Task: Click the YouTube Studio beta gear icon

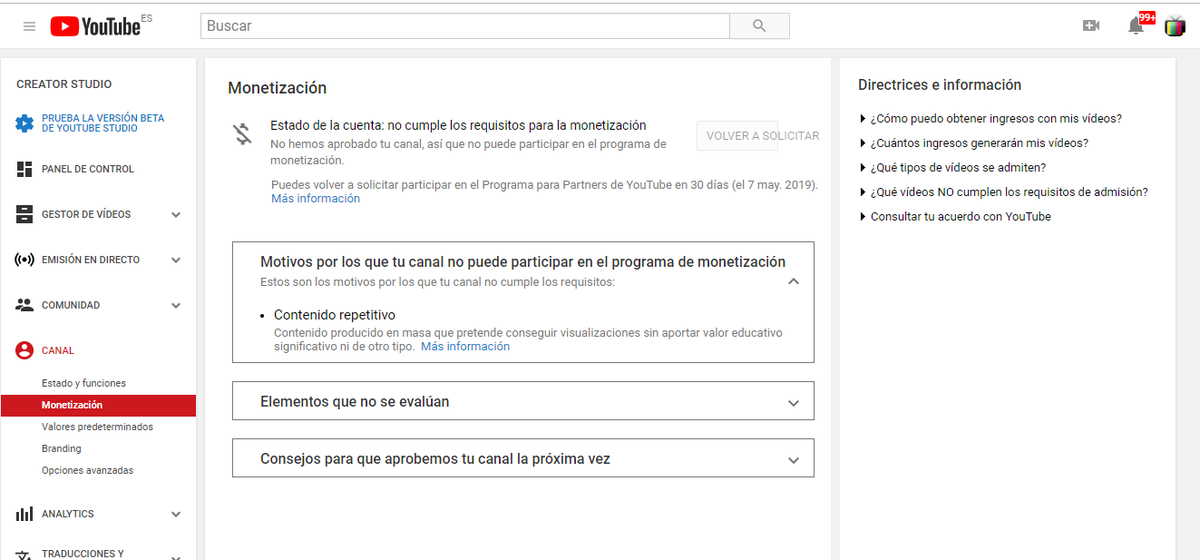Action: click(25, 124)
